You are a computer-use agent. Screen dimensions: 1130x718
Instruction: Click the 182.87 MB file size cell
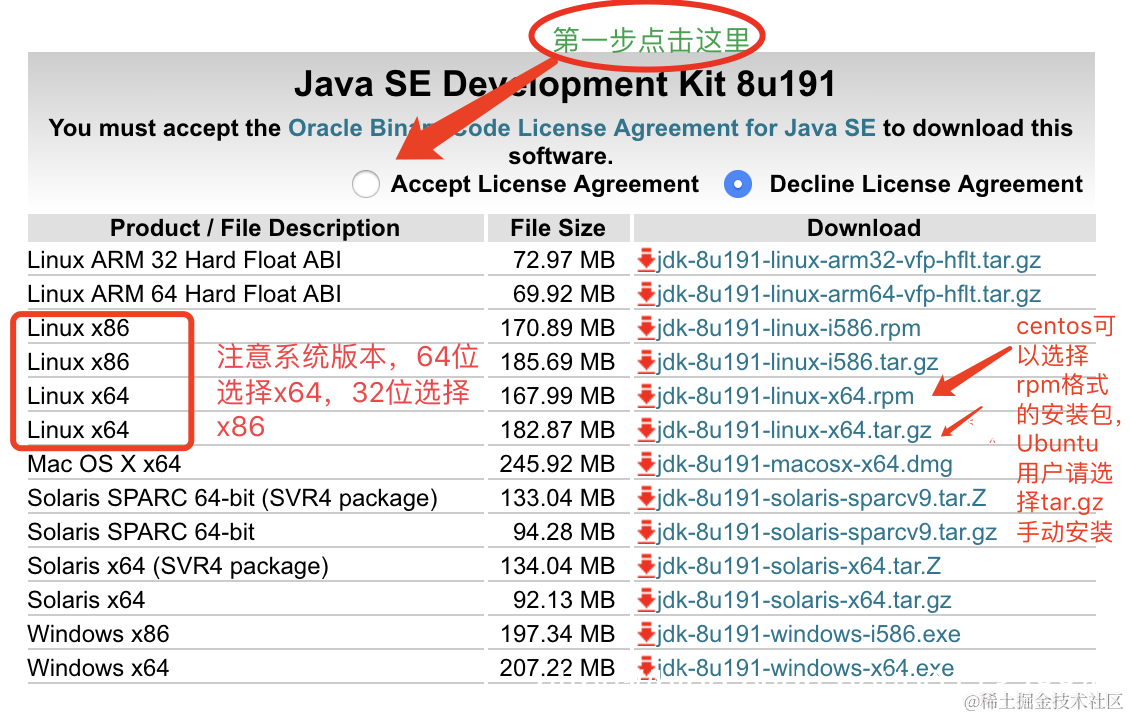558,430
